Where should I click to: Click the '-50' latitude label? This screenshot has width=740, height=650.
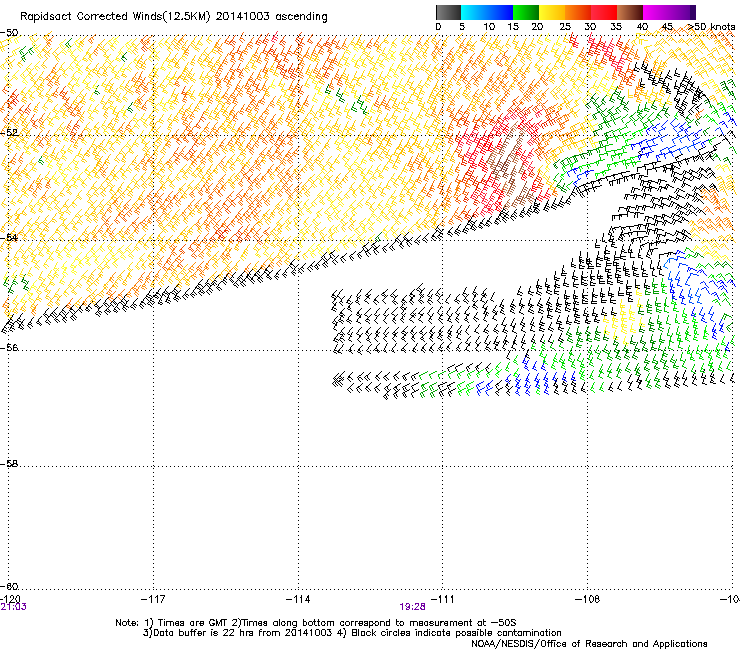[9, 33]
